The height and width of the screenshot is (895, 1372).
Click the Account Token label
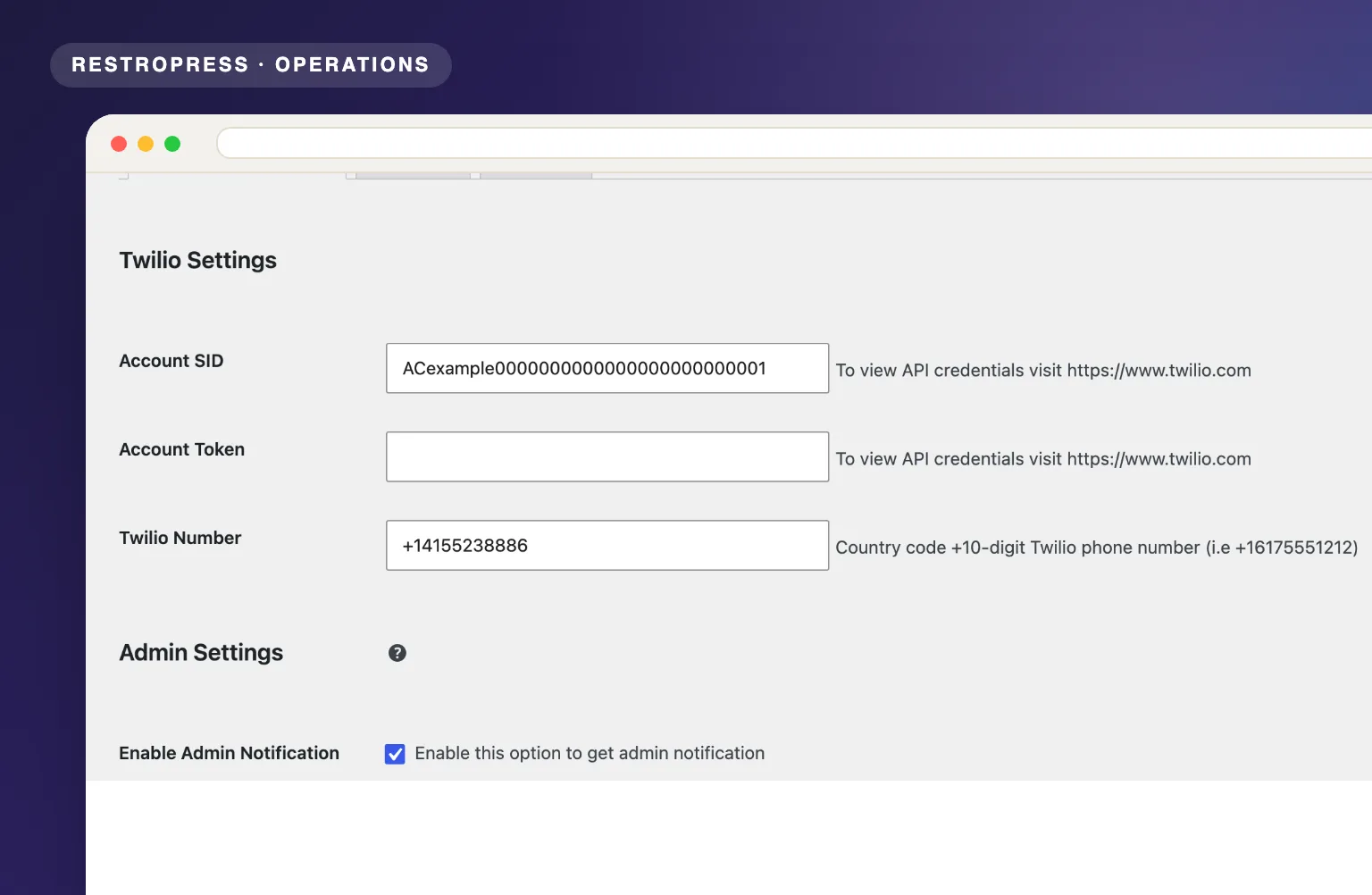(x=182, y=449)
